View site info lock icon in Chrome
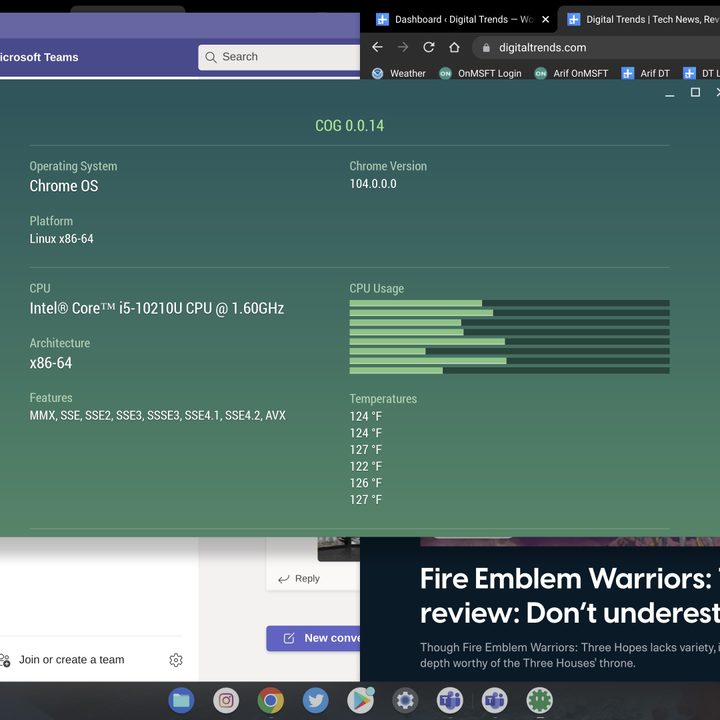720x720 pixels. [x=486, y=48]
